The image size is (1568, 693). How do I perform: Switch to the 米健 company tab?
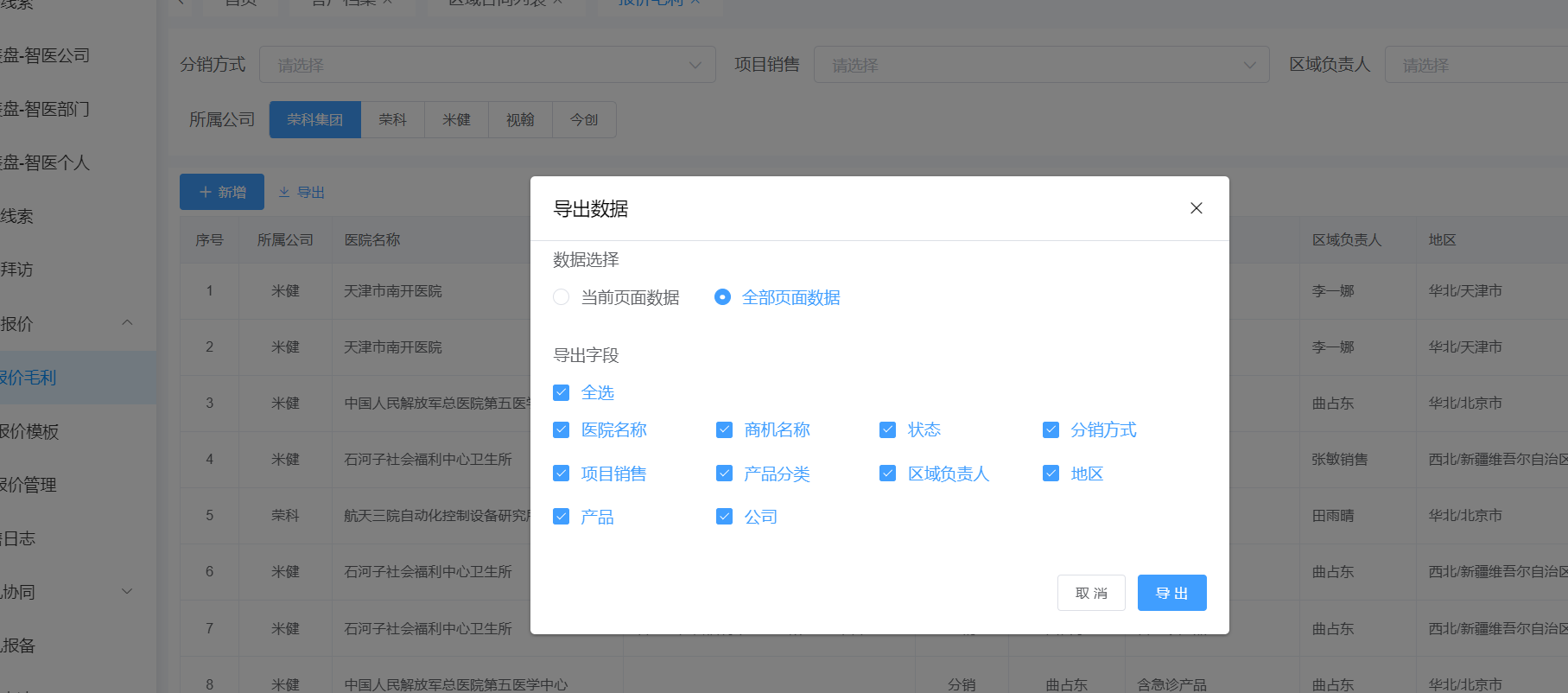(x=456, y=119)
